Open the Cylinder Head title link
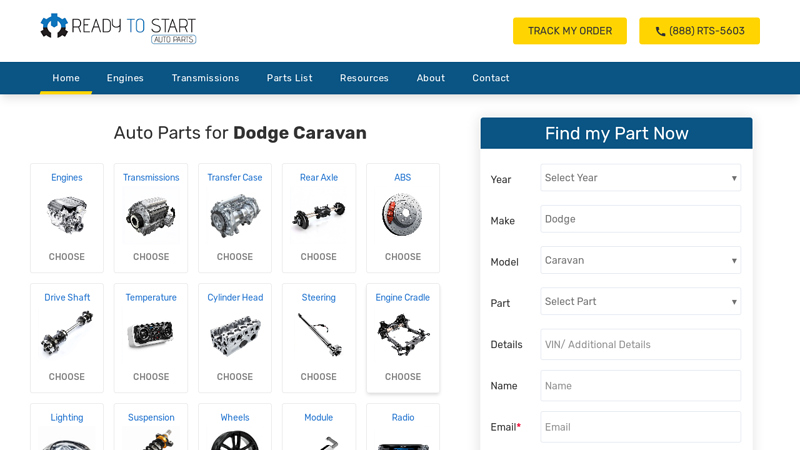This screenshot has width=800, height=450. 235,297
